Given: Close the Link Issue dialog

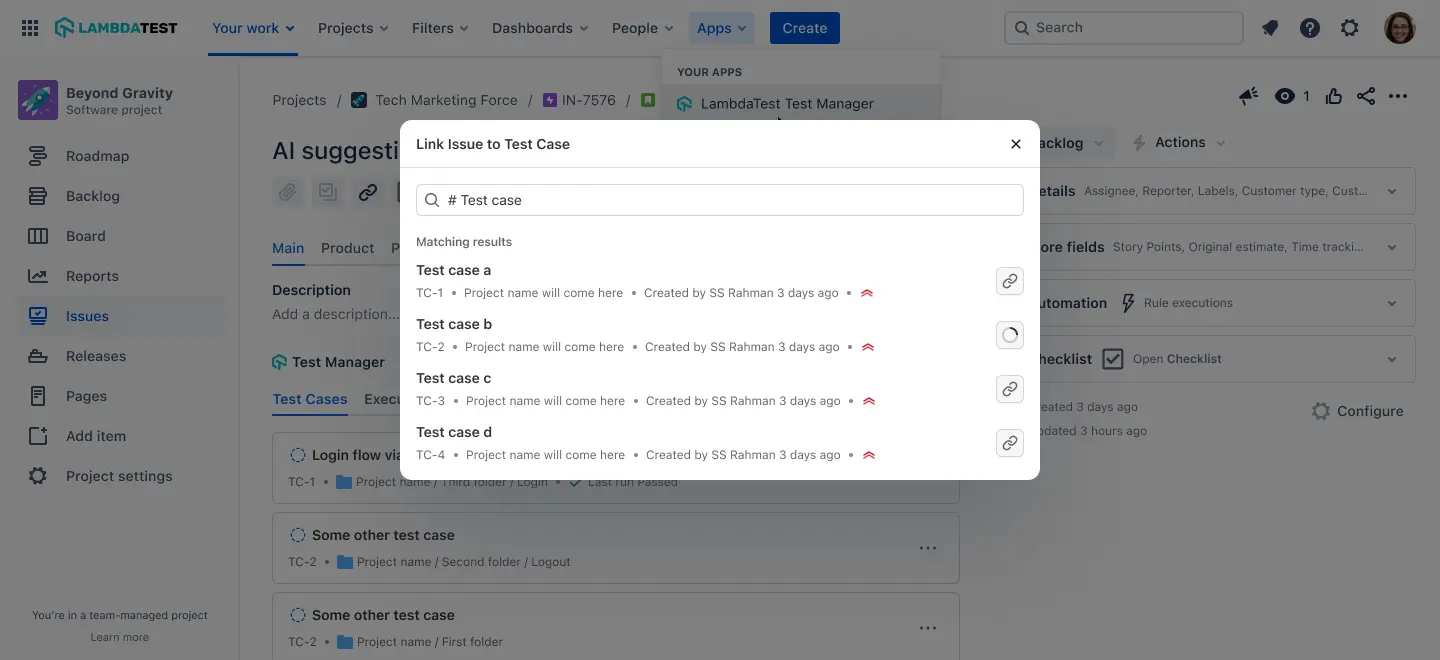Looking at the screenshot, I should pyautogui.click(x=1016, y=144).
